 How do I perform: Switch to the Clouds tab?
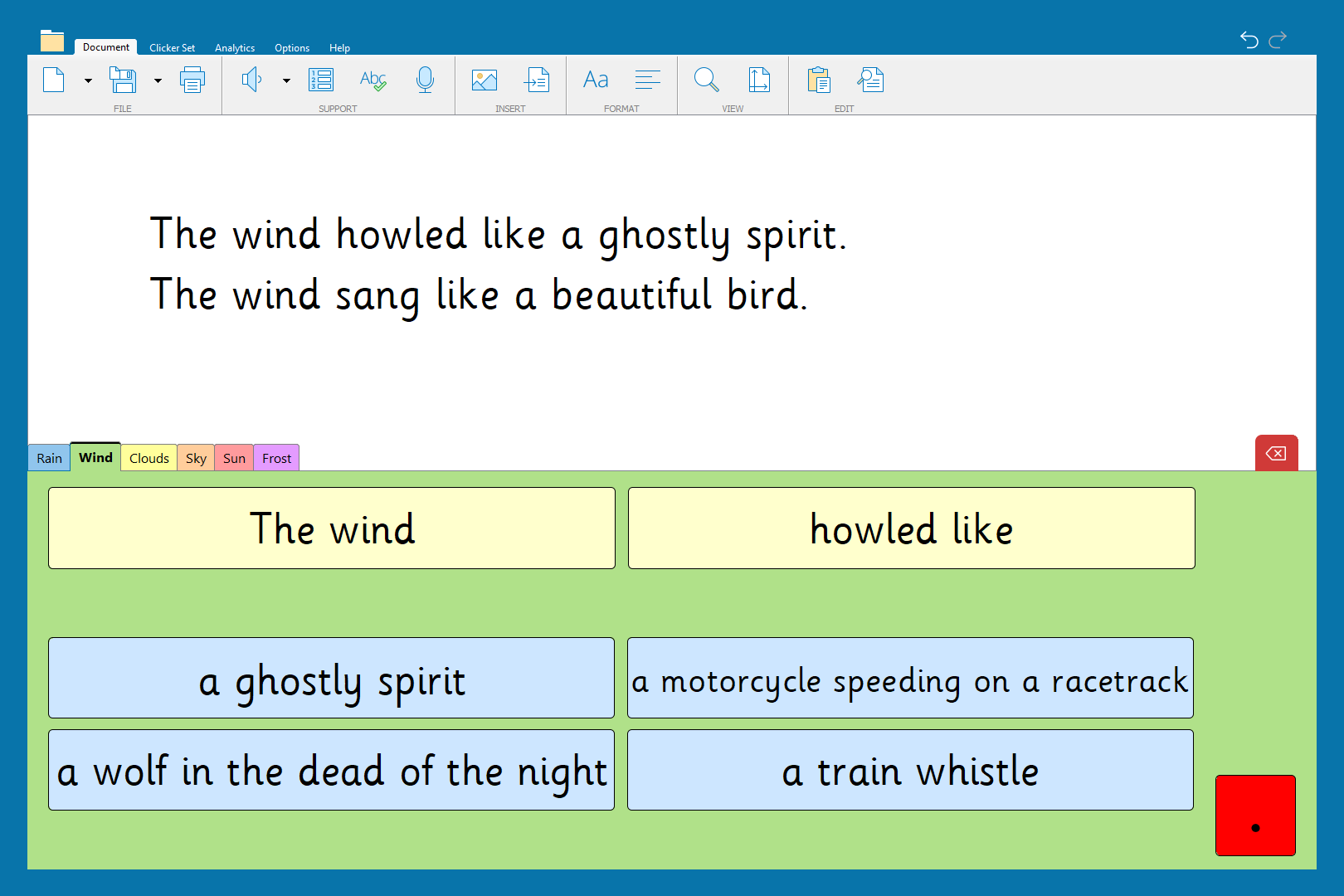point(149,458)
